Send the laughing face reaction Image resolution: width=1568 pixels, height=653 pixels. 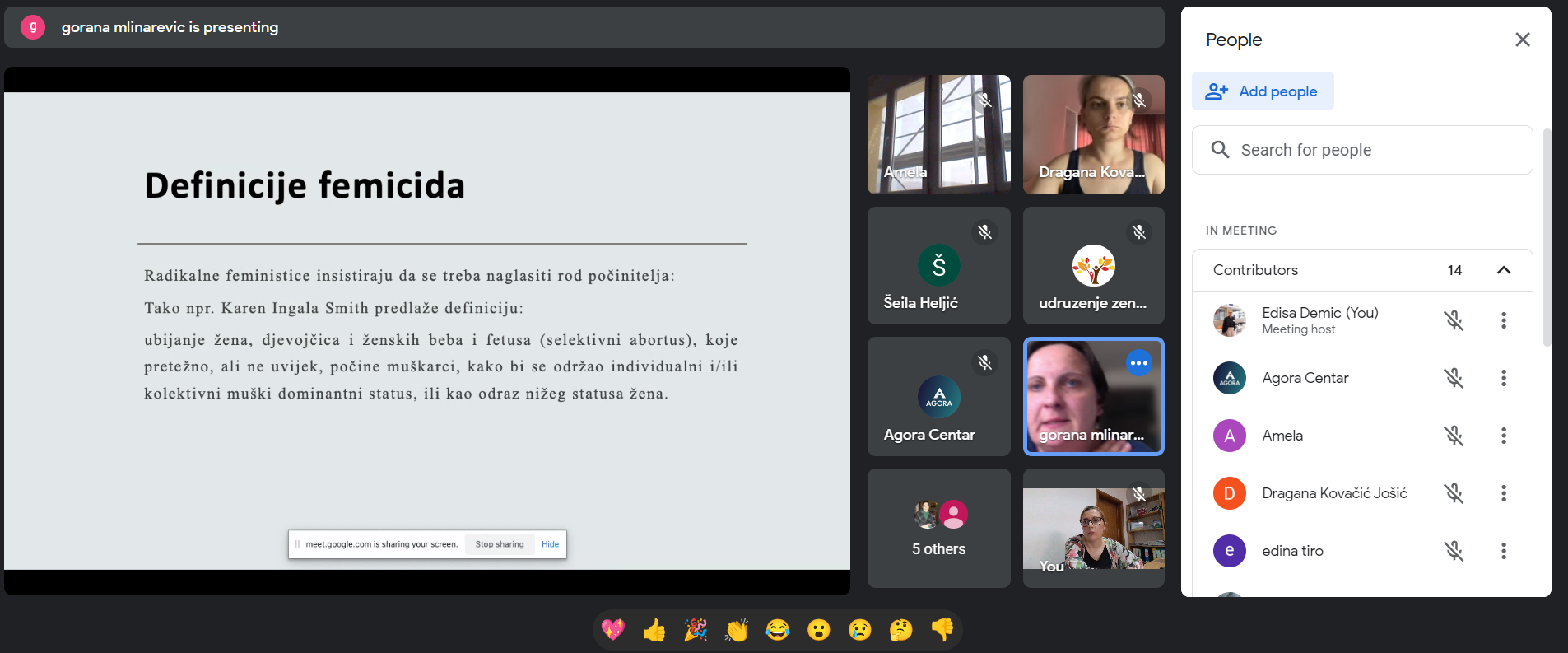[778, 630]
